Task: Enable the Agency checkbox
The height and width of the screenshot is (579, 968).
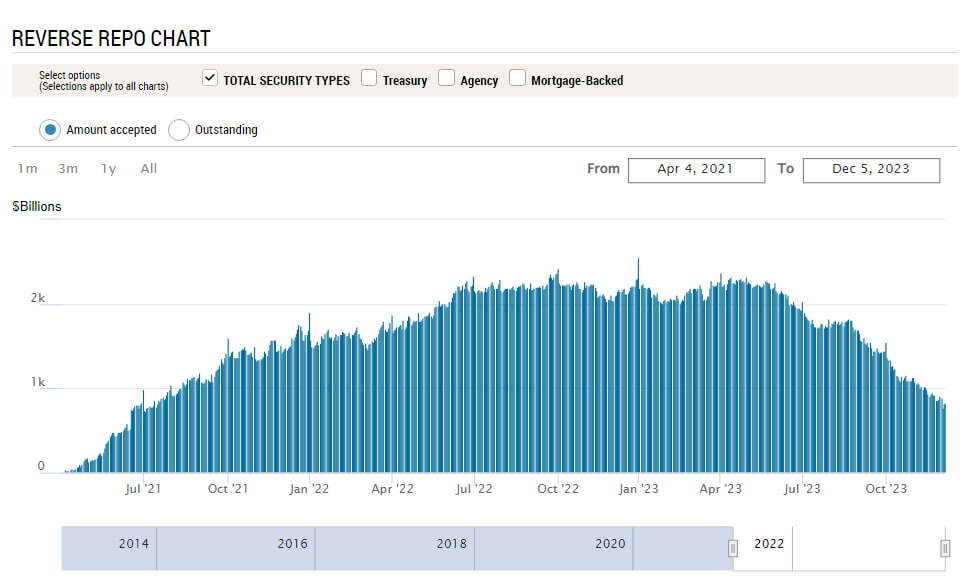Action: click(x=446, y=78)
